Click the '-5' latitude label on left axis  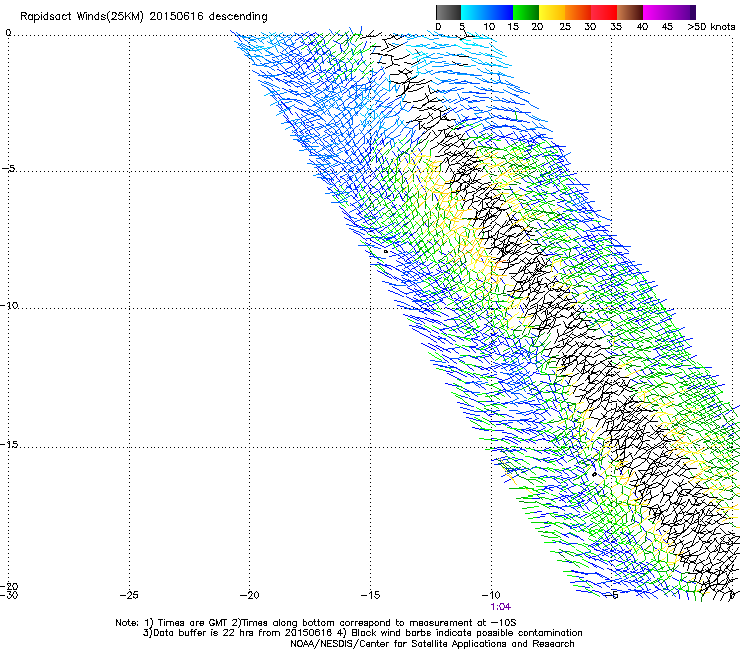pyautogui.click(x=8, y=168)
